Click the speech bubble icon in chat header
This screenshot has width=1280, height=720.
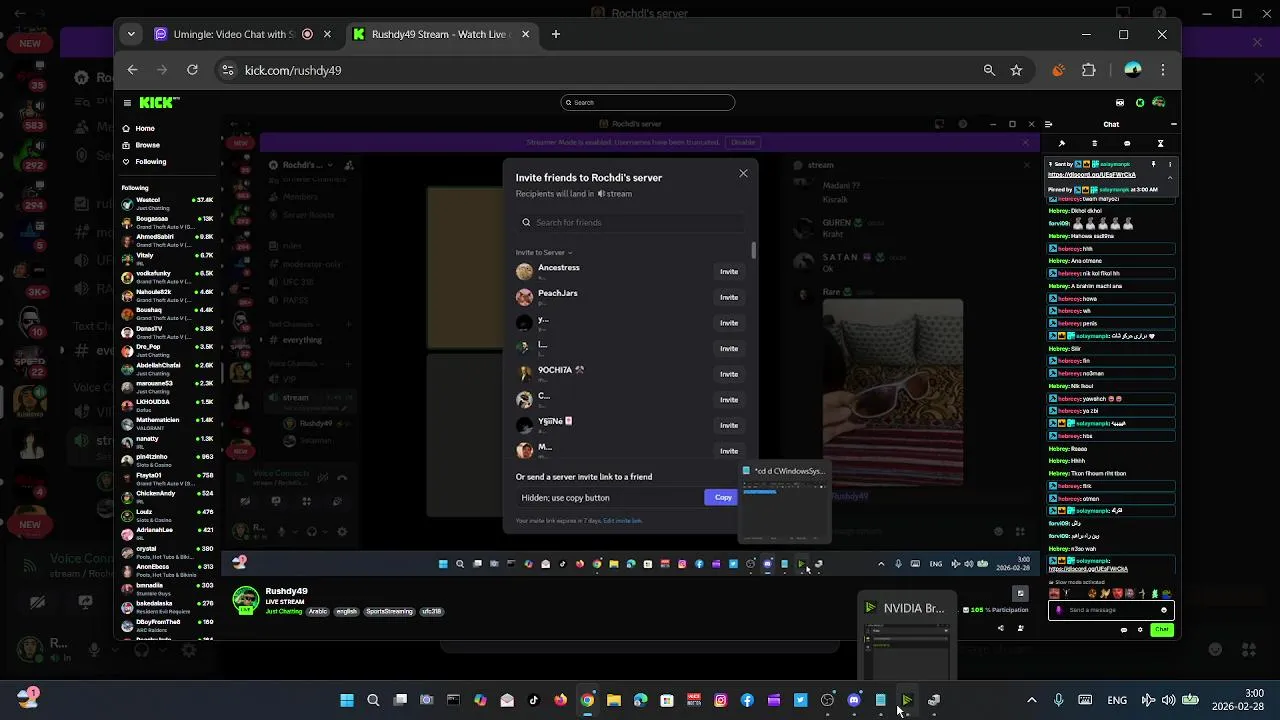(x=1127, y=144)
